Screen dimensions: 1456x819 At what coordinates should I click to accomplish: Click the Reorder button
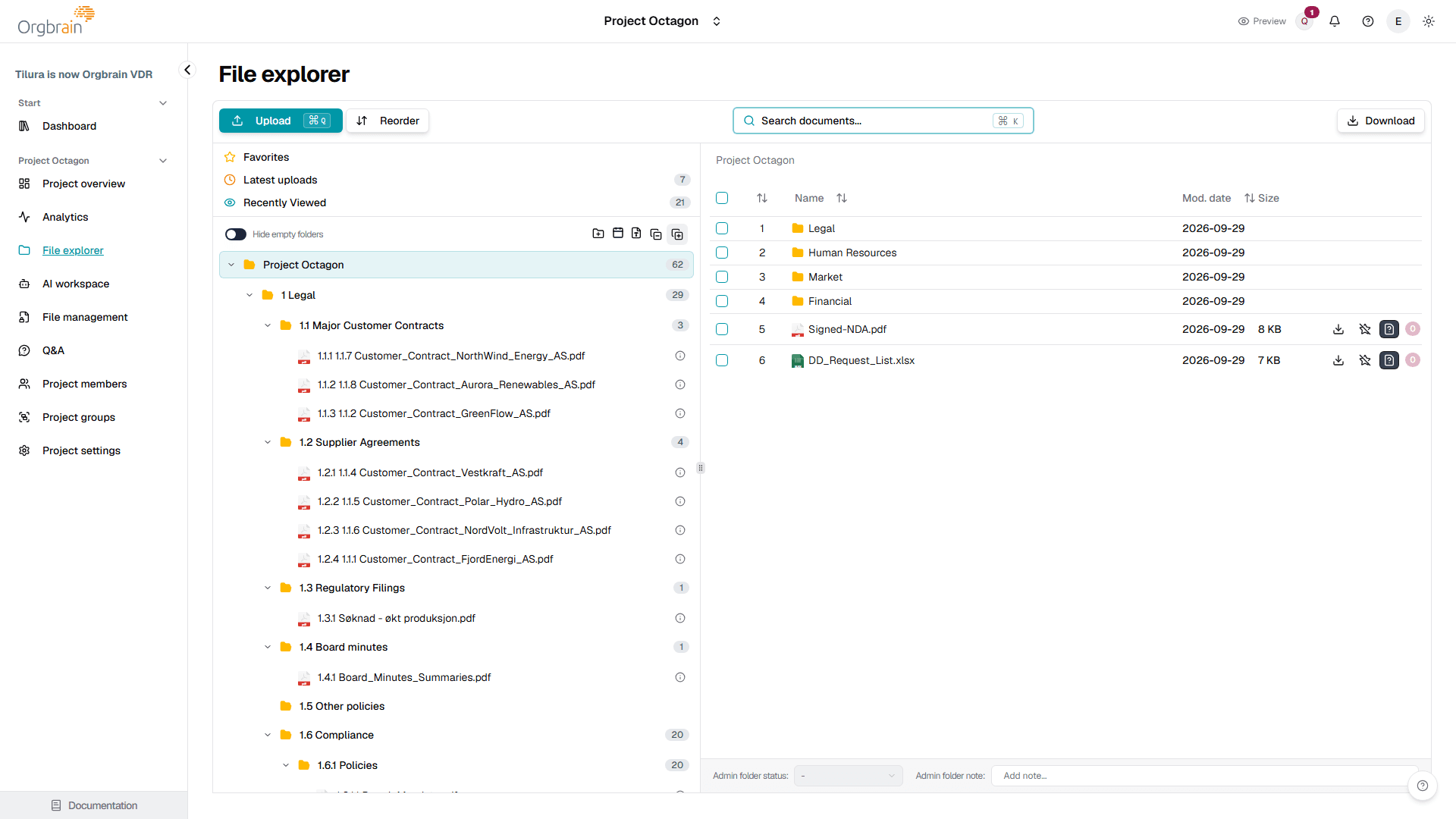388,121
